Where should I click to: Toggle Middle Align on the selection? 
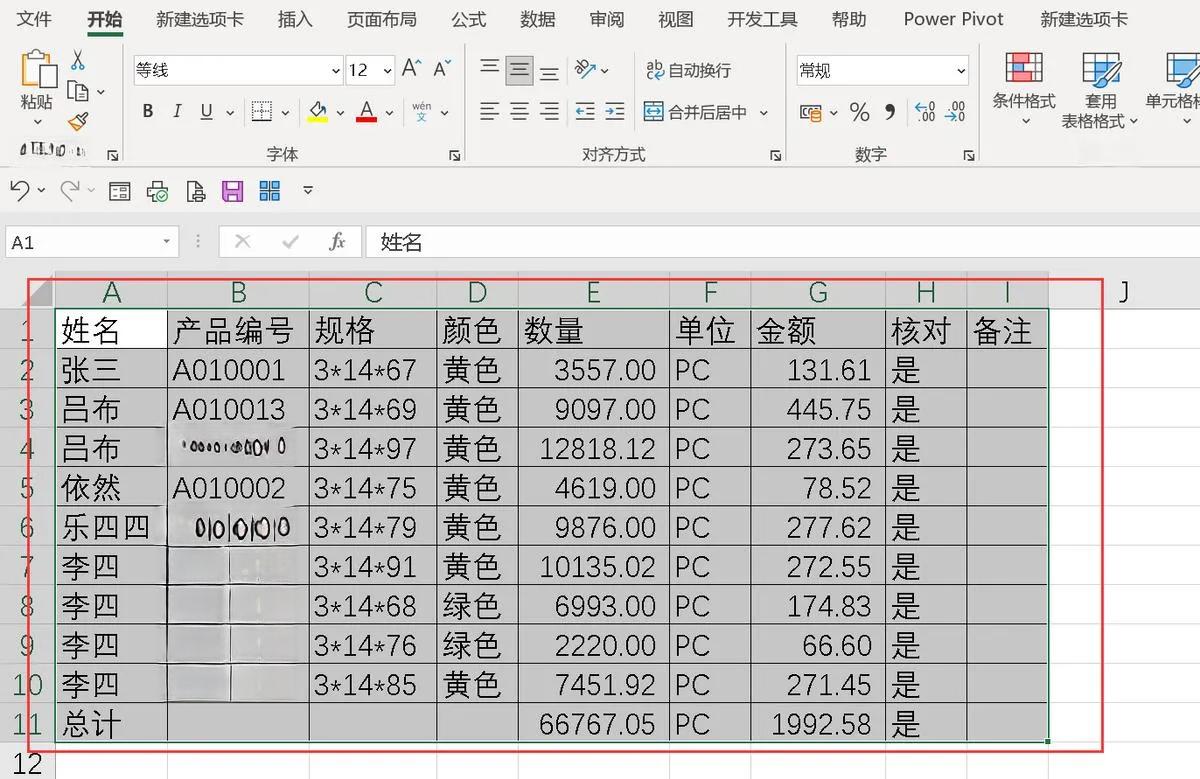pyautogui.click(x=519, y=69)
